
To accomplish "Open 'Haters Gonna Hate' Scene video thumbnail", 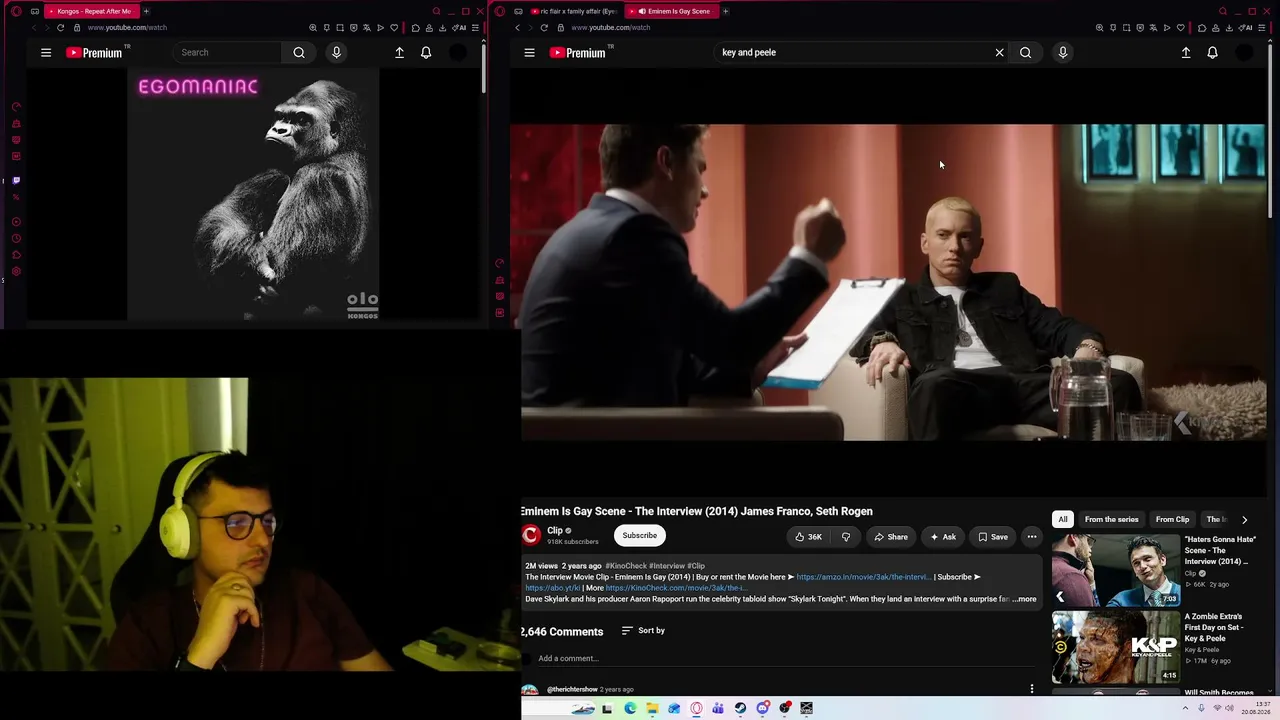I will click(1116, 570).
